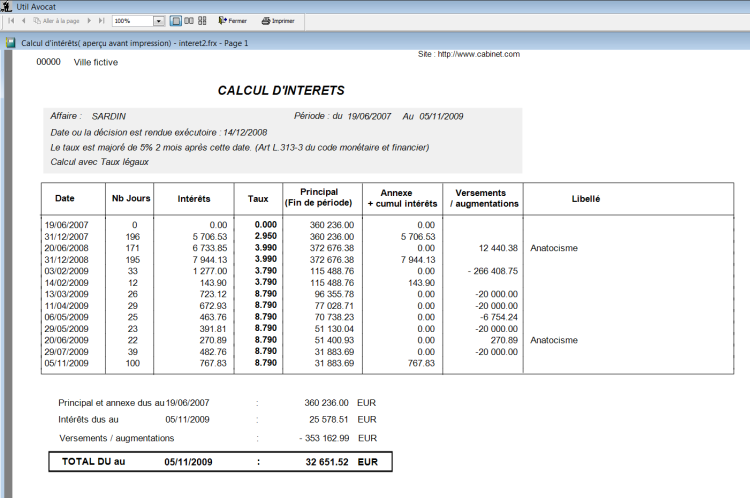Viewport: 750px width, 498px height.
Task: Click principal value 115 488.76 on 03/02/2009 row
Action: [x=332, y=271]
